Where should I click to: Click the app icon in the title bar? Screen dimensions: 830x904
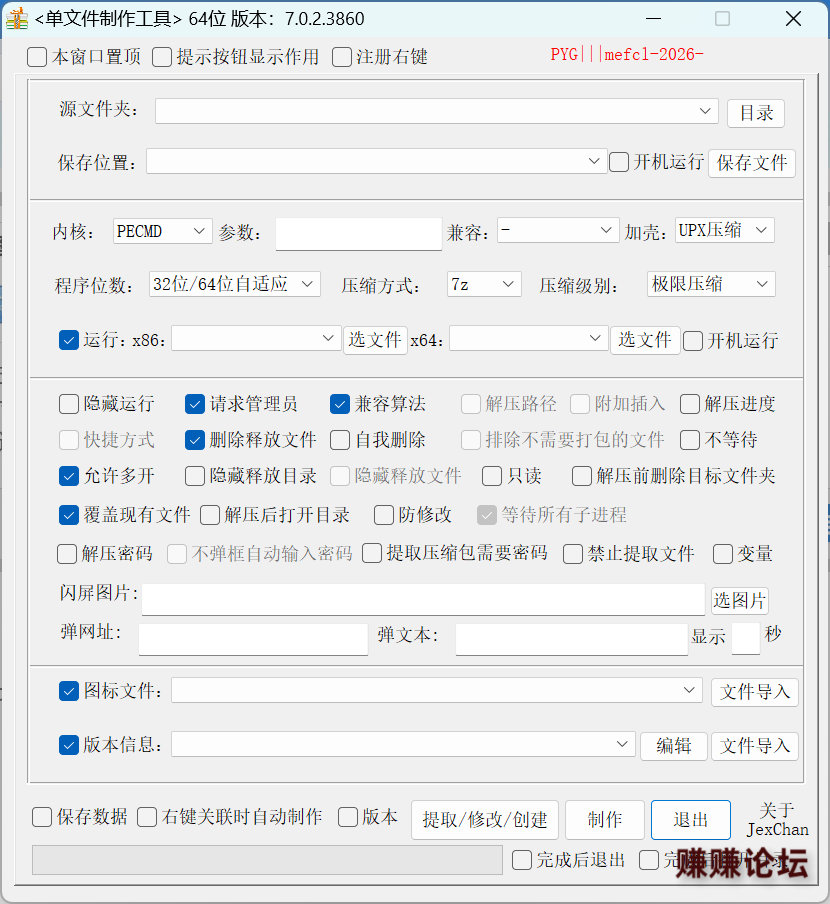click(x=16, y=19)
